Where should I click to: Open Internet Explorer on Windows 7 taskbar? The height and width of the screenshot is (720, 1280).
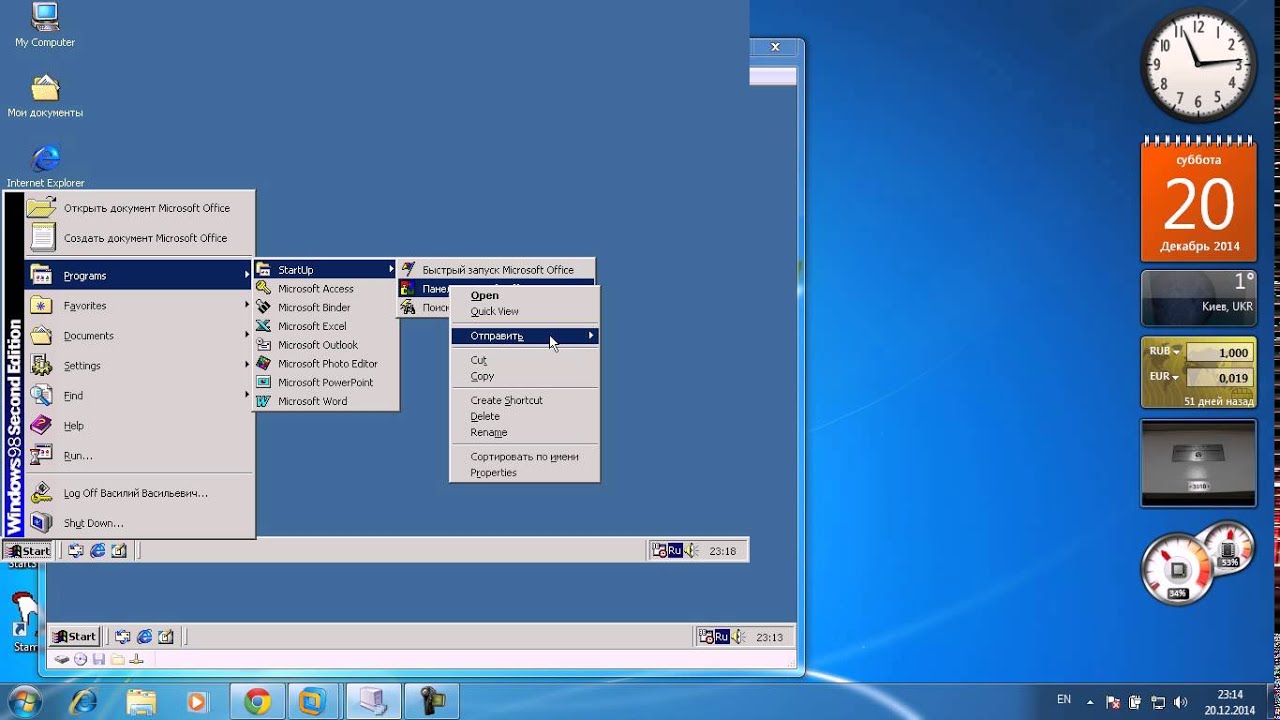pos(83,702)
